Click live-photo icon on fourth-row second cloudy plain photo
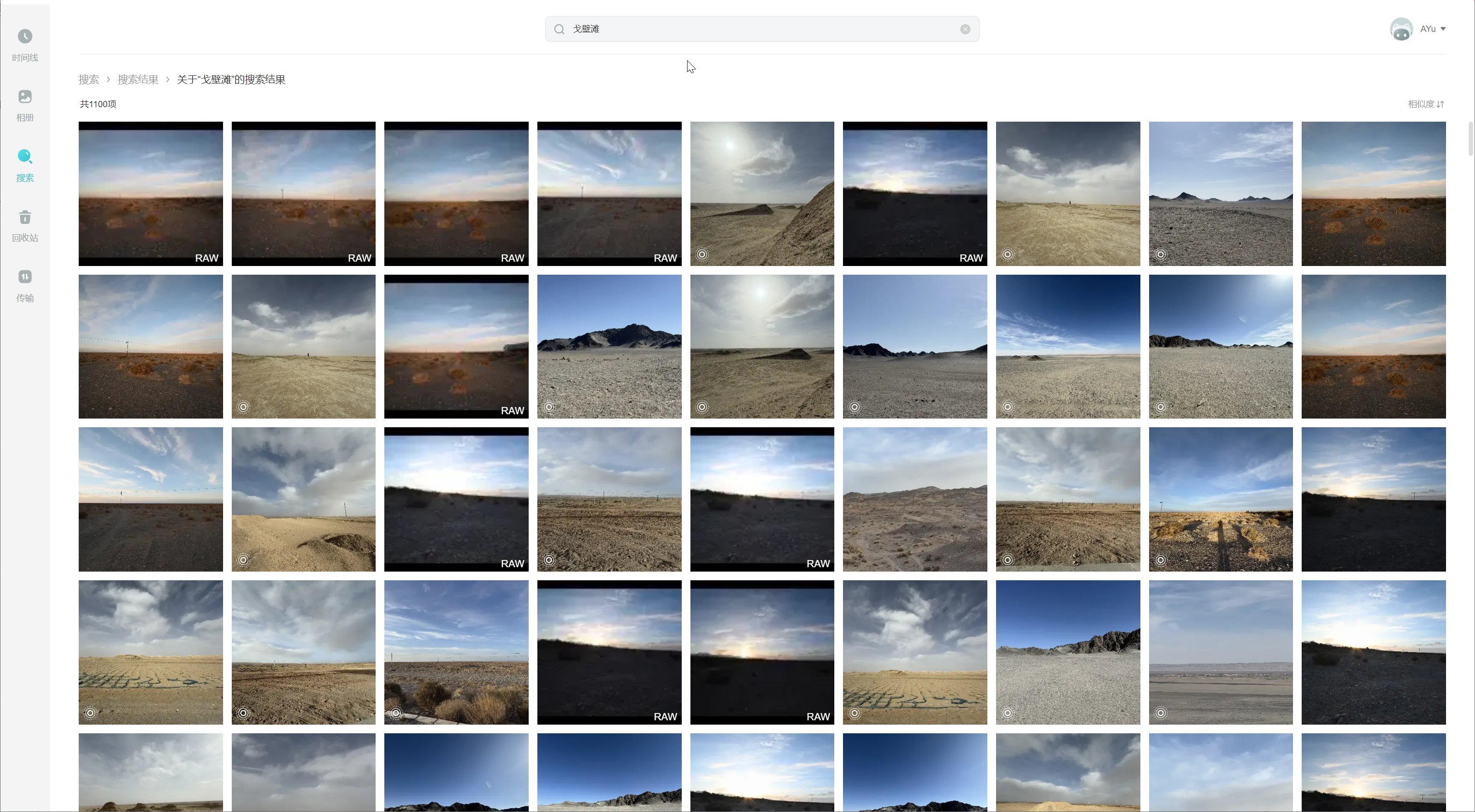The height and width of the screenshot is (812, 1475). pos(243,713)
